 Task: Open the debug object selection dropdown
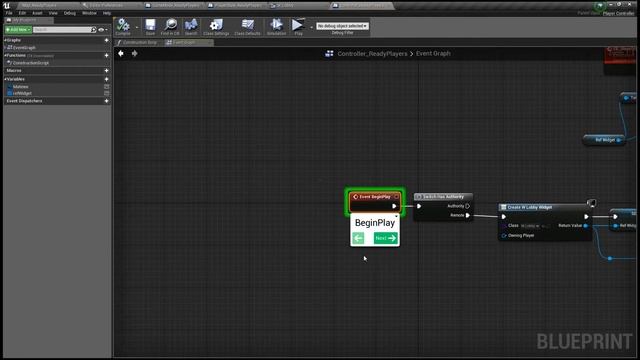click(x=342, y=26)
